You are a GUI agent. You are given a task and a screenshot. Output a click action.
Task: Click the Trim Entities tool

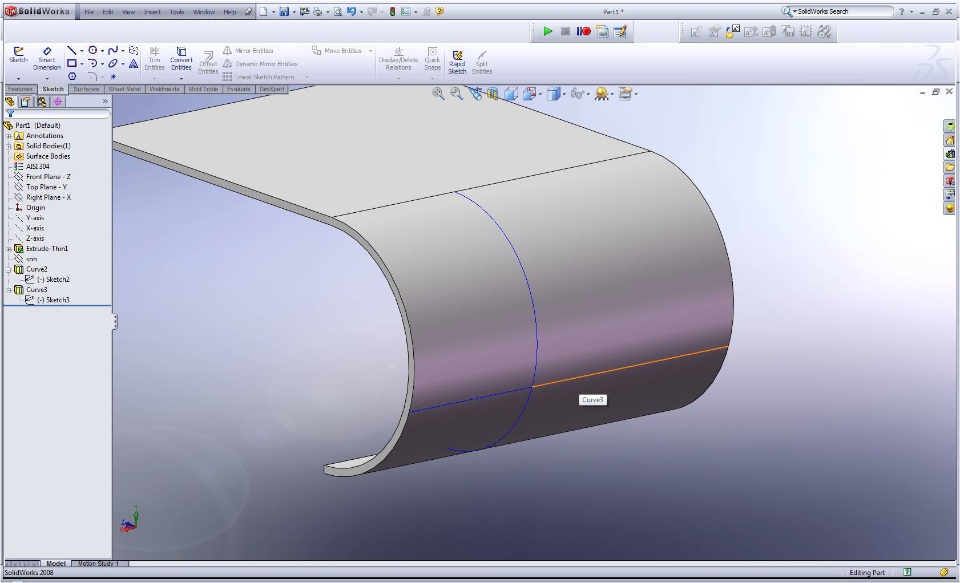[x=154, y=59]
